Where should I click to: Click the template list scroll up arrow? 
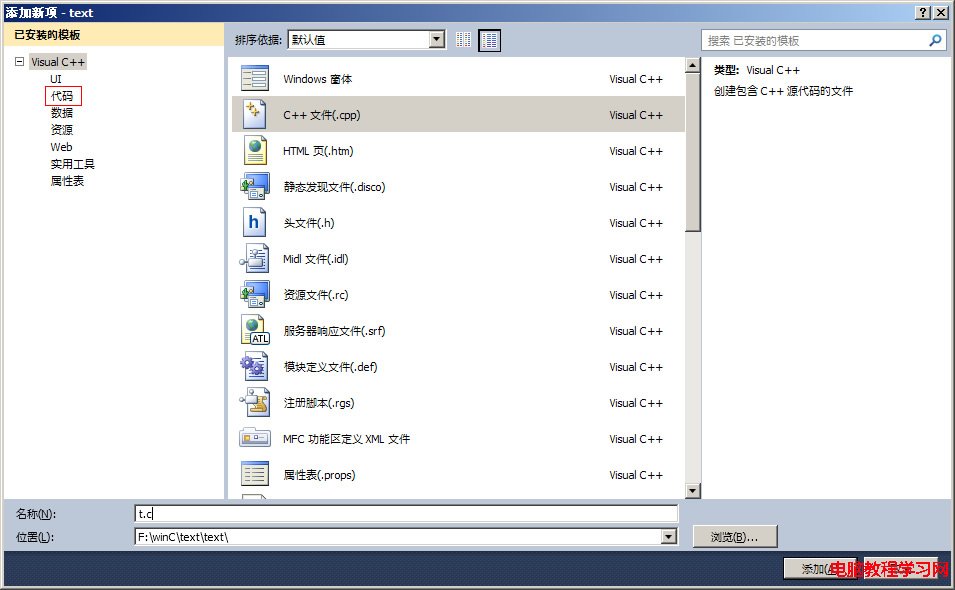[692, 65]
